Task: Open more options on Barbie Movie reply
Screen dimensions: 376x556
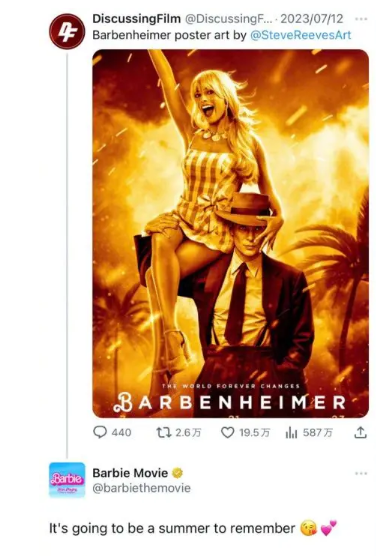Action: point(361,473)
